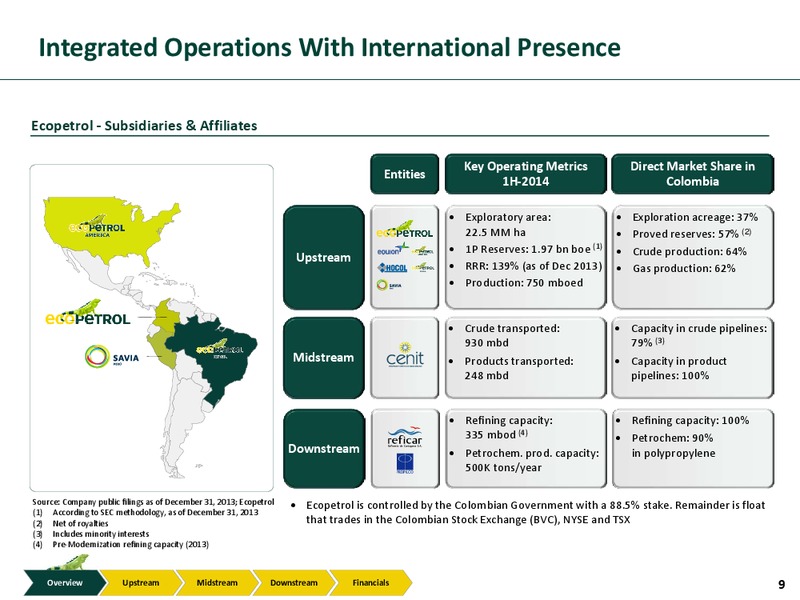800x600 pixels.
Task: Click the Source: Company public filings footnote
Action: (153, 502)
